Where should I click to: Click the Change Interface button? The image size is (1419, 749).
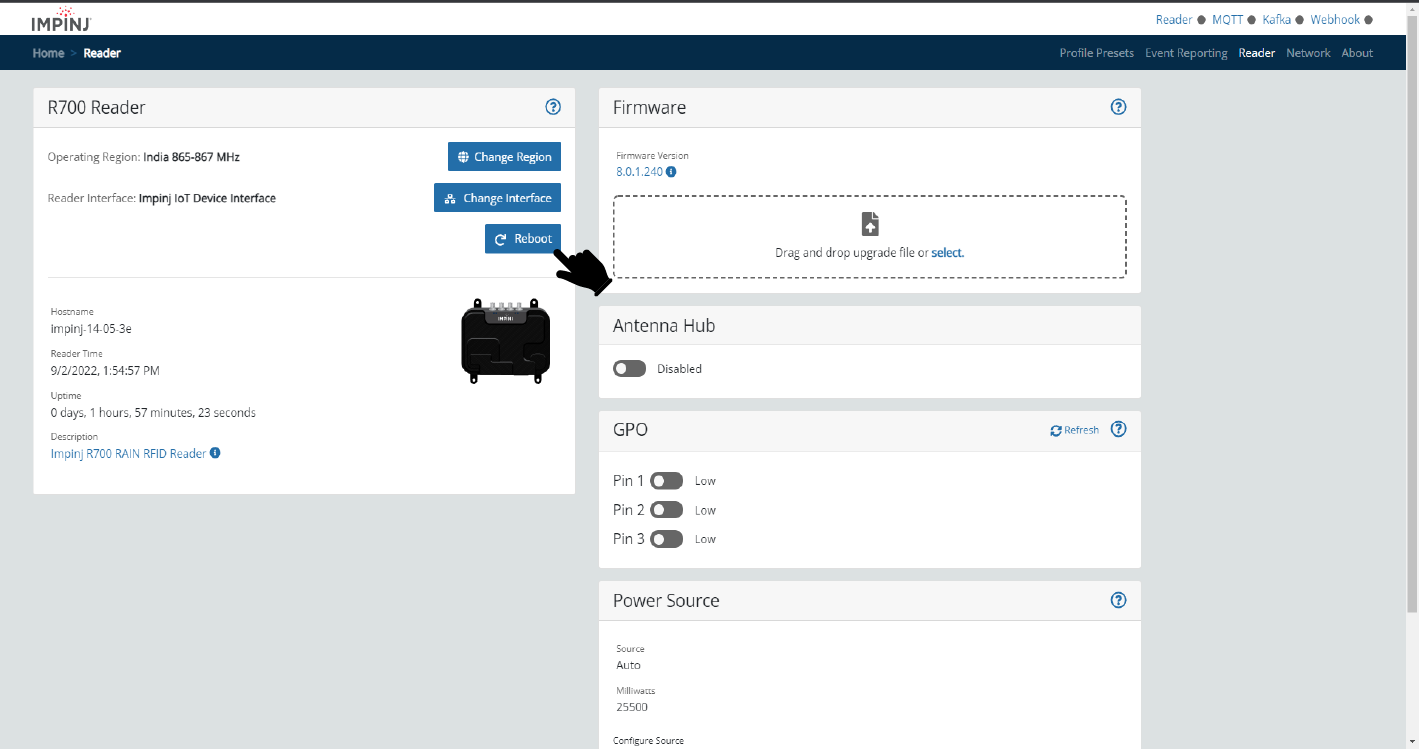point(497,198)
